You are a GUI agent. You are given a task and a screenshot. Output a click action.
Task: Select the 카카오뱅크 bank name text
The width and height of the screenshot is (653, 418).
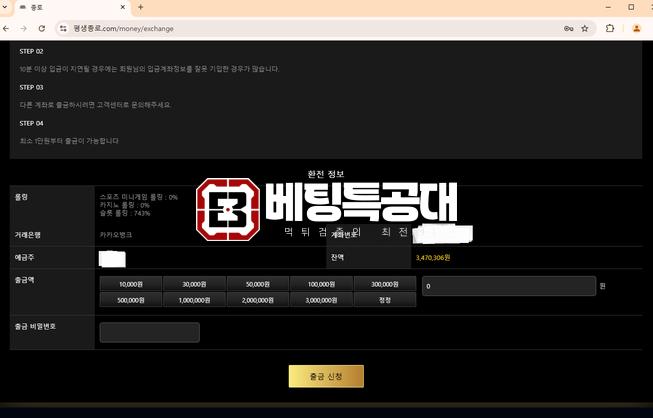pos(116,235)
